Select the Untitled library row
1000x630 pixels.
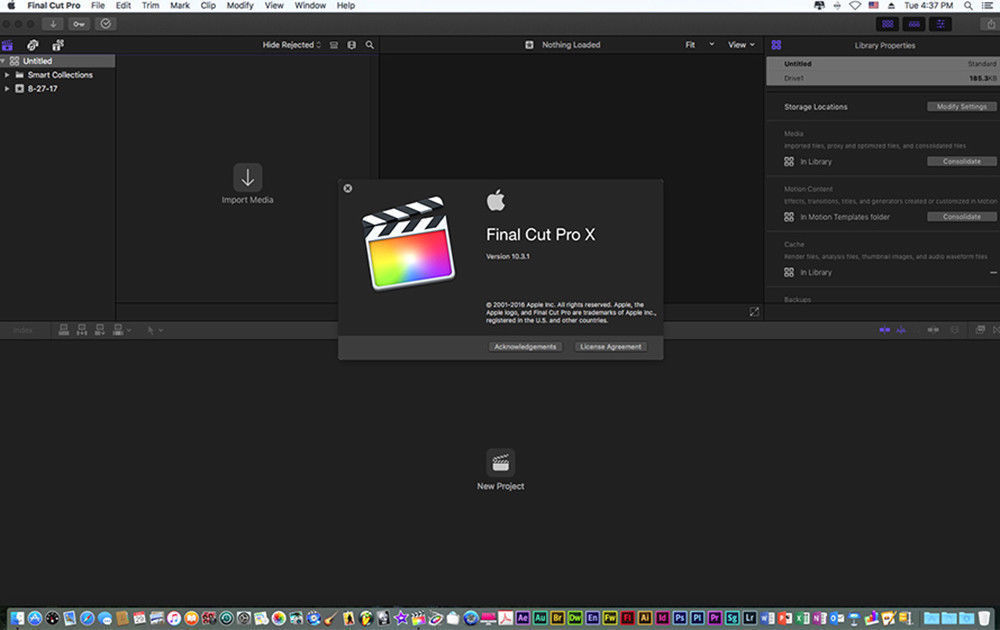point(57,61)
